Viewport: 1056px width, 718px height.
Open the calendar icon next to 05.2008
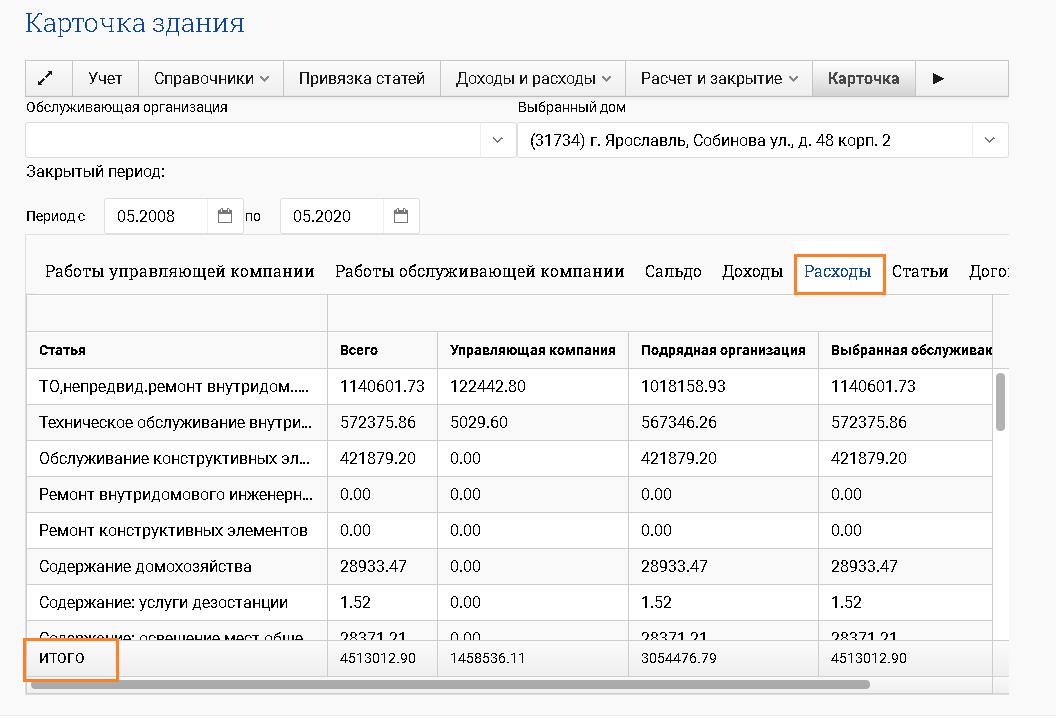[225, 215]
